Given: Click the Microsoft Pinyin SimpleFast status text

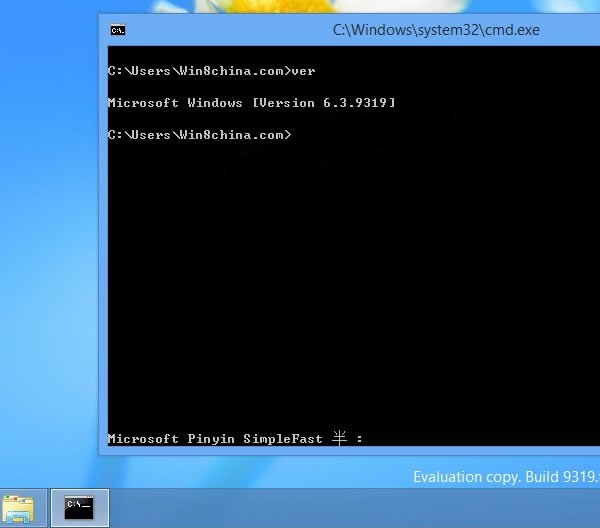Looking at the screenshot, I should pyautogui.click(x=214, y=439).
